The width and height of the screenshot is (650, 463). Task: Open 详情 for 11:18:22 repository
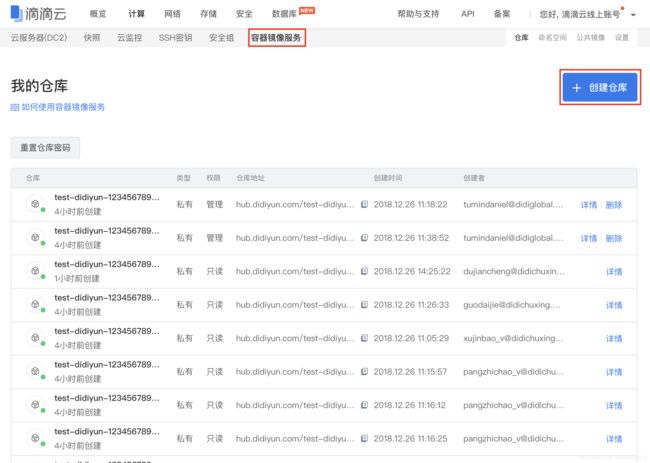point(589,205)
